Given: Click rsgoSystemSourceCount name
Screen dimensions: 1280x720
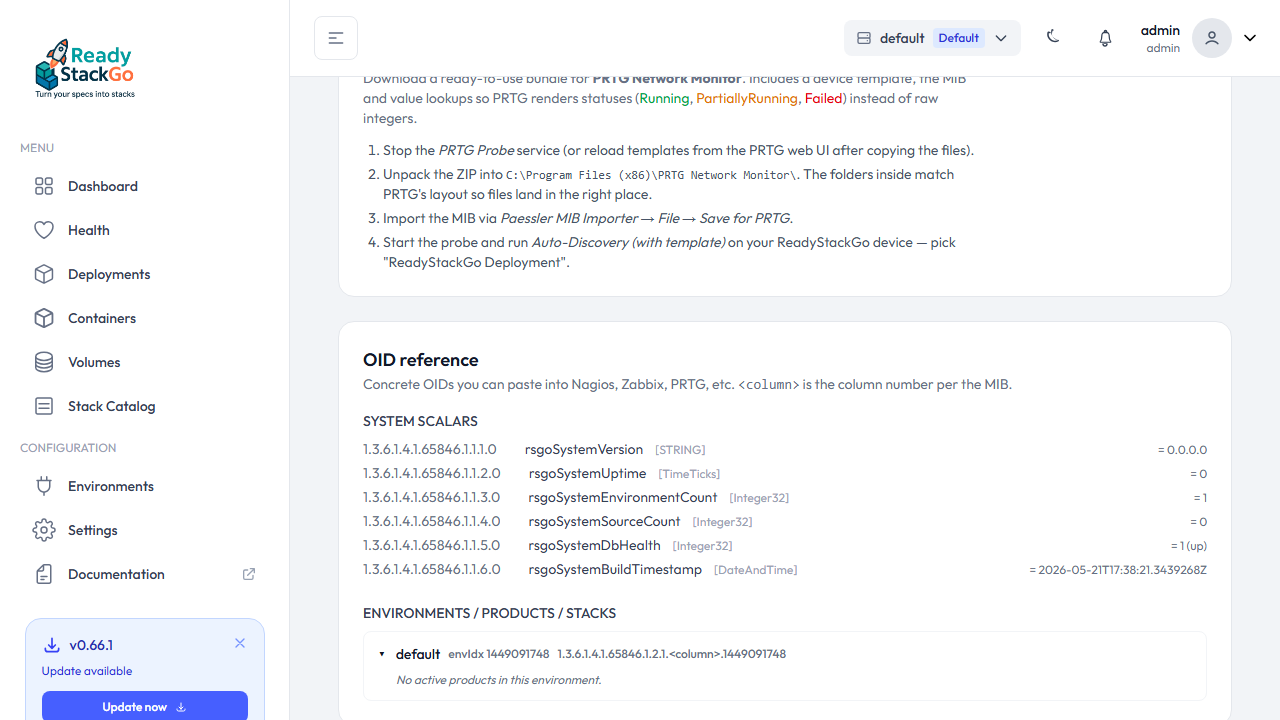Looking at the screenshot, I should tap(605, 522).
